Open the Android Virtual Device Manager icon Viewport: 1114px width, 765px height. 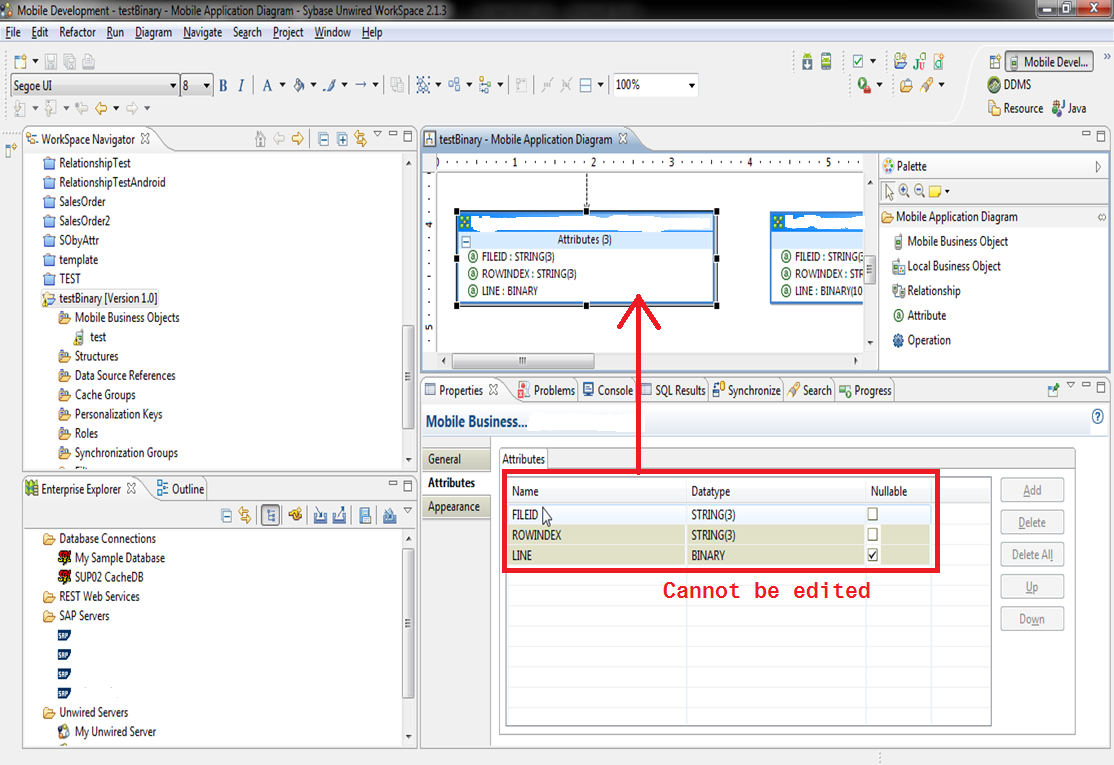point(826,62)
